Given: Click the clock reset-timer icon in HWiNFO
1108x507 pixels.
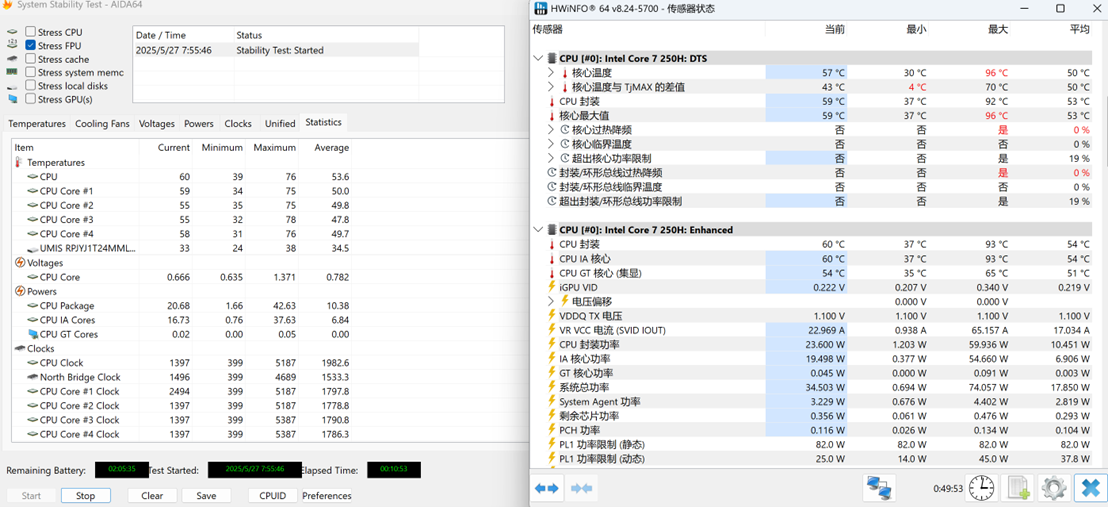Looking at the screenshot, I should click(x=982, y=488).
